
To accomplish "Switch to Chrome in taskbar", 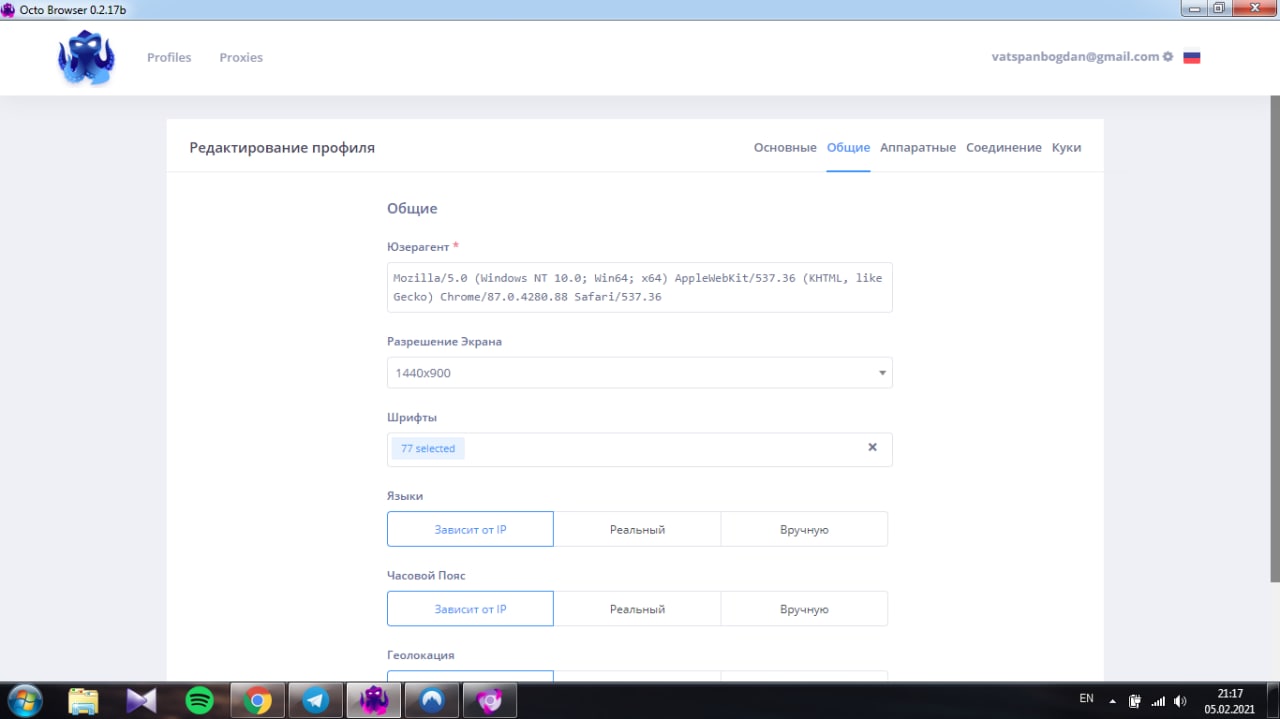I will pyautogui.click(x=258, y=700).
